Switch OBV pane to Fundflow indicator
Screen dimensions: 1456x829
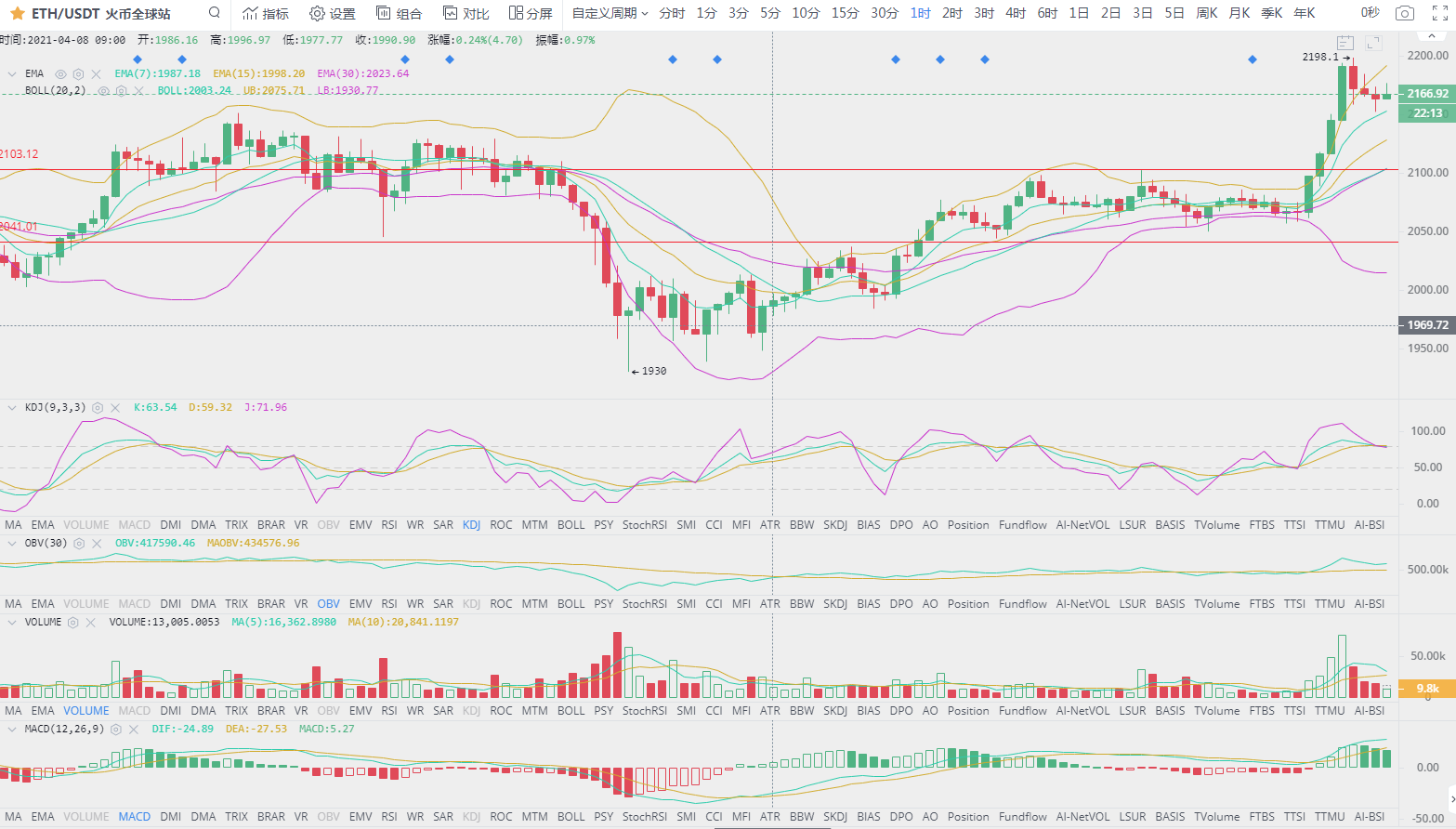pyautogui.click(x=1023, y=604)
